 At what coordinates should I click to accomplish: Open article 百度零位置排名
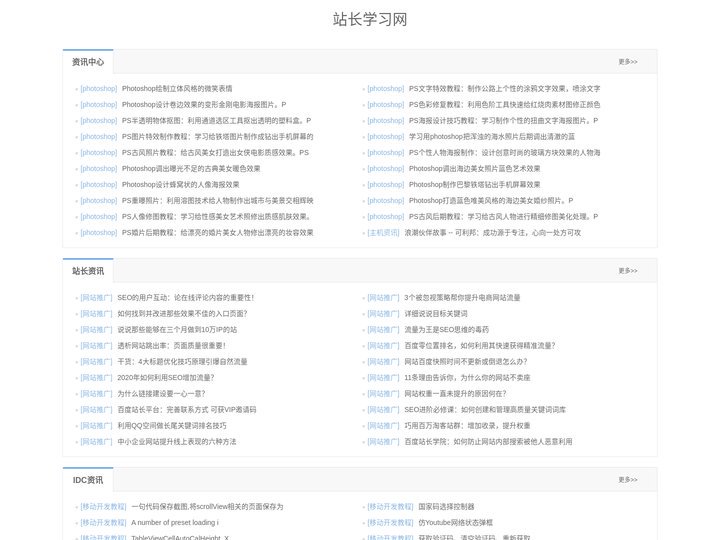480,346
